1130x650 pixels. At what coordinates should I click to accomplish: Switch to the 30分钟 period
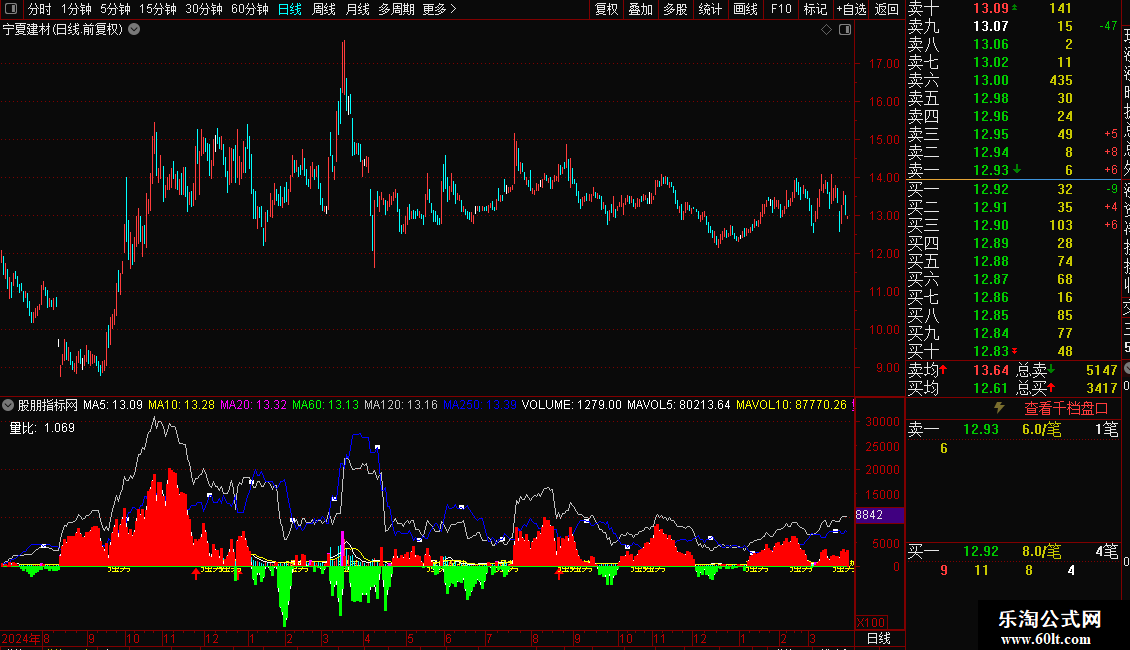204,9
